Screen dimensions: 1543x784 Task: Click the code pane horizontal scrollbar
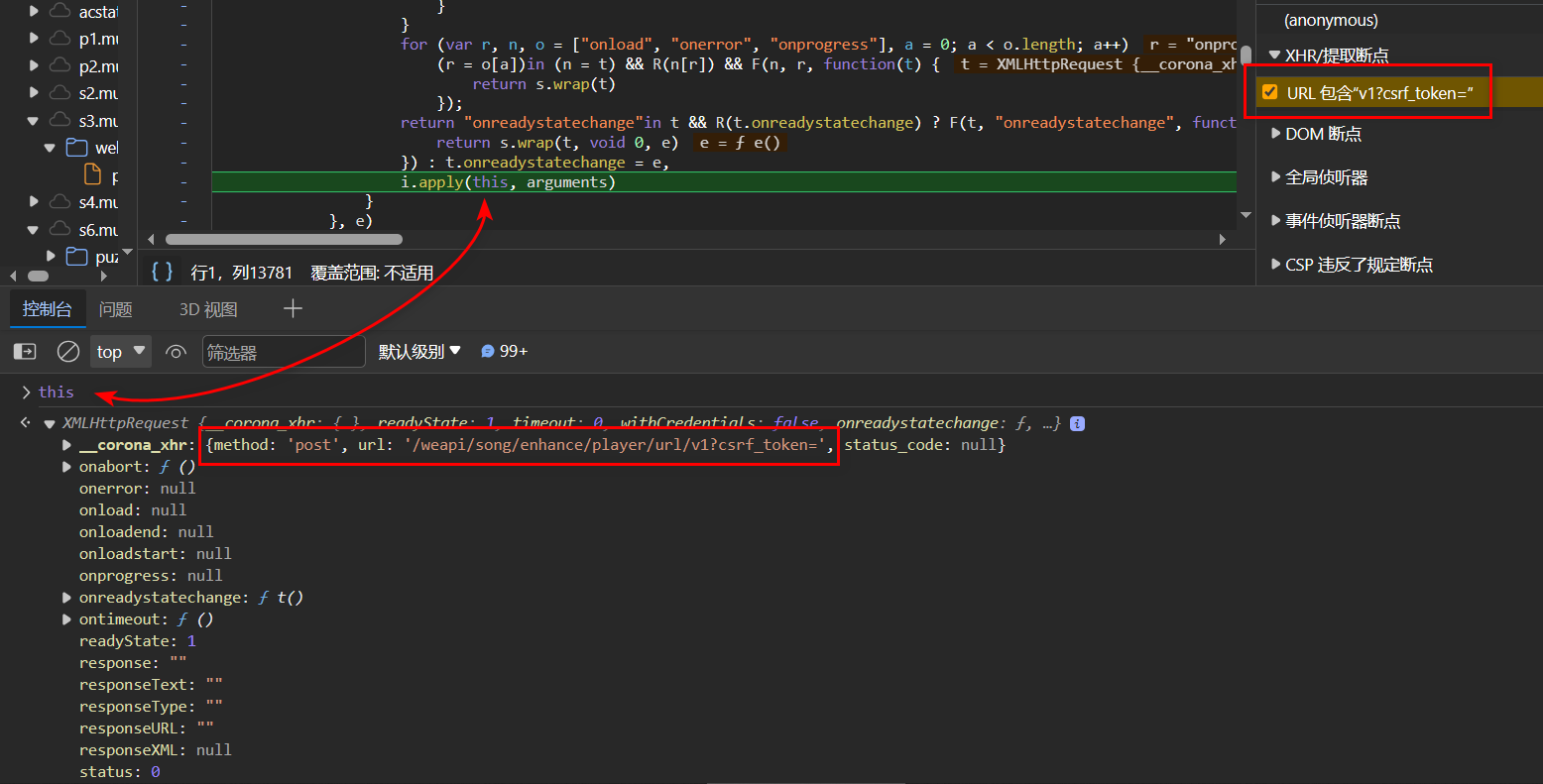tap(284, 239)
